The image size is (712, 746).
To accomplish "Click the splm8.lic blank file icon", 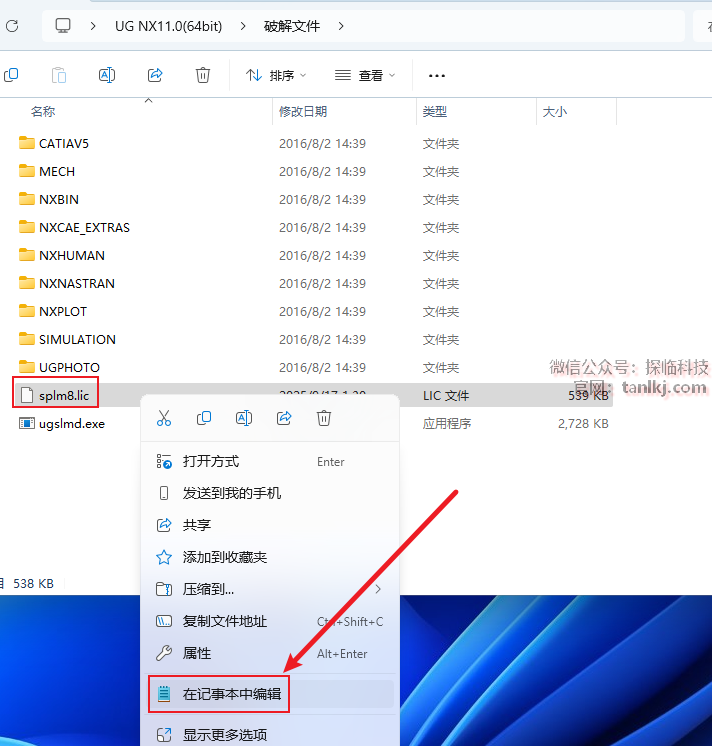I will [x=27, y=395].
